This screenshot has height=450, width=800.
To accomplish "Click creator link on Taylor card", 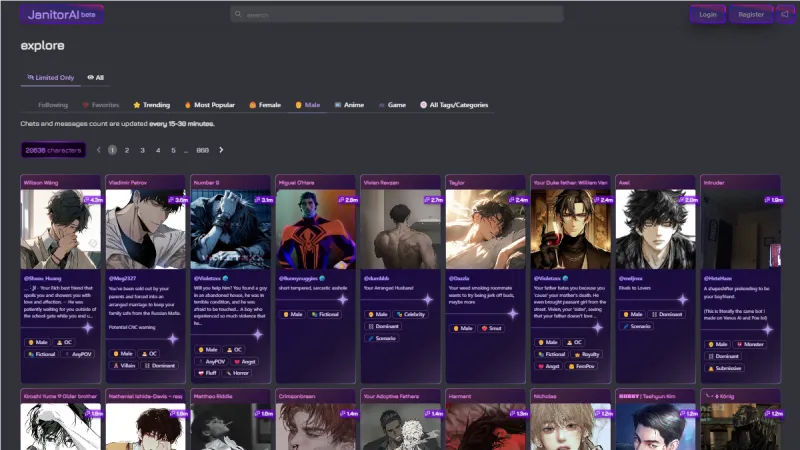I will pos(459,279).
